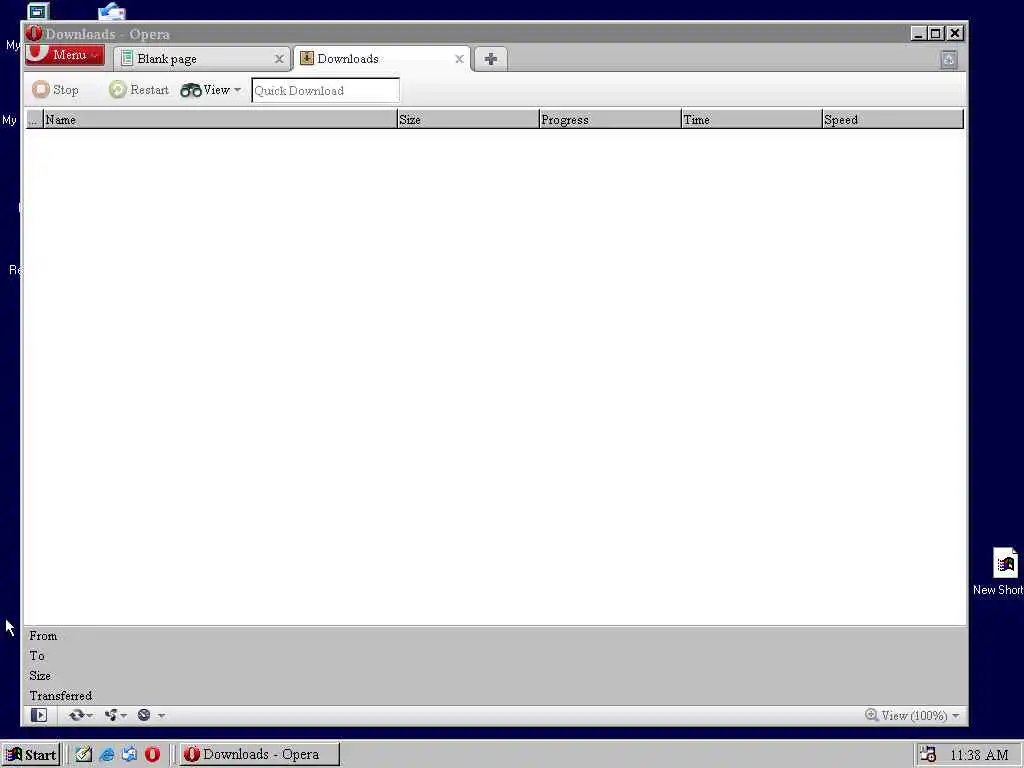Viewport: 1024px width, 768px height.
Task: Click the Windows Start button
Action: tap(31, 755)
